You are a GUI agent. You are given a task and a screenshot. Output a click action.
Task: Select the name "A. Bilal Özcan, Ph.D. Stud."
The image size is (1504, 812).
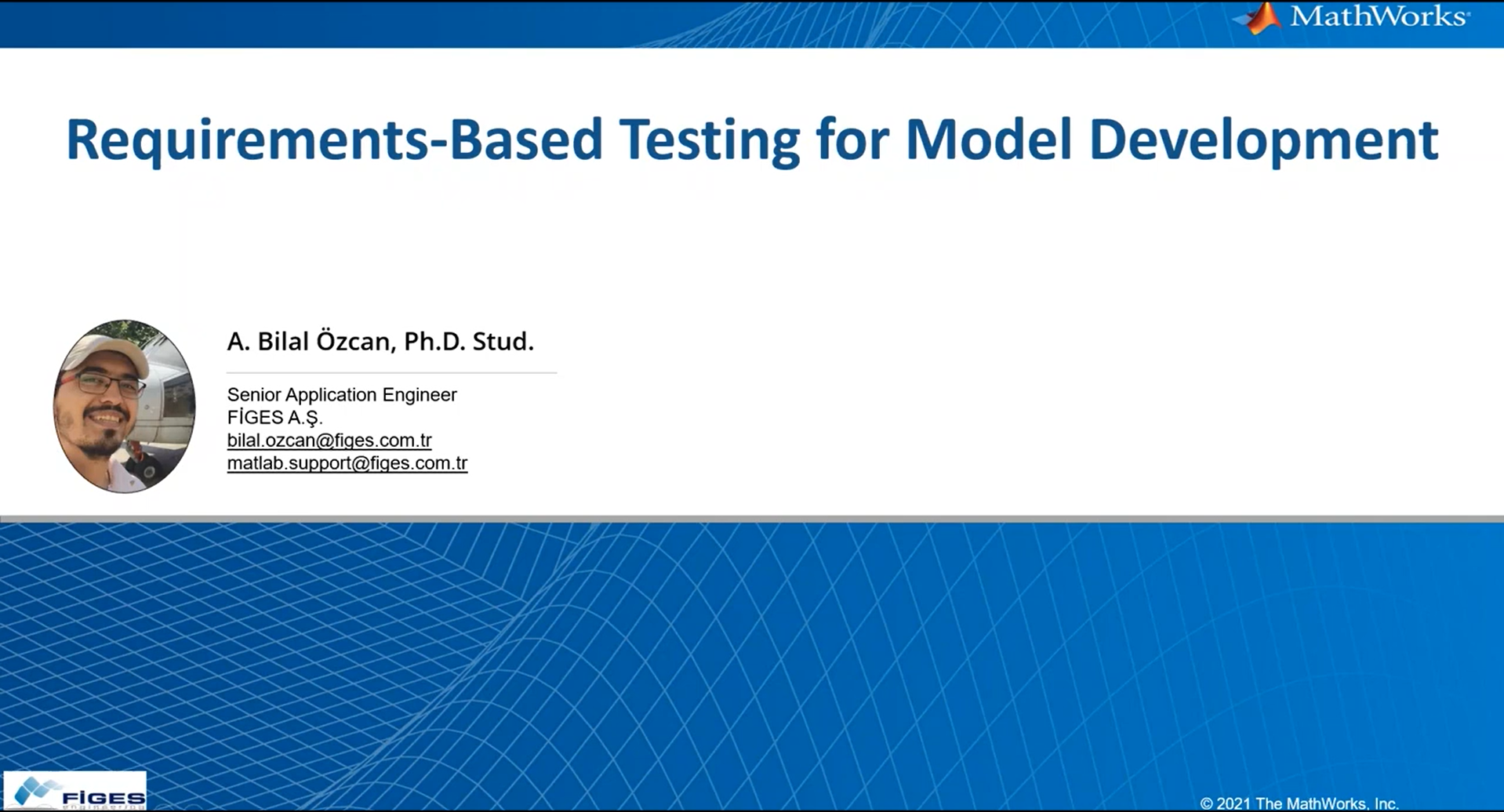point(380,342)
